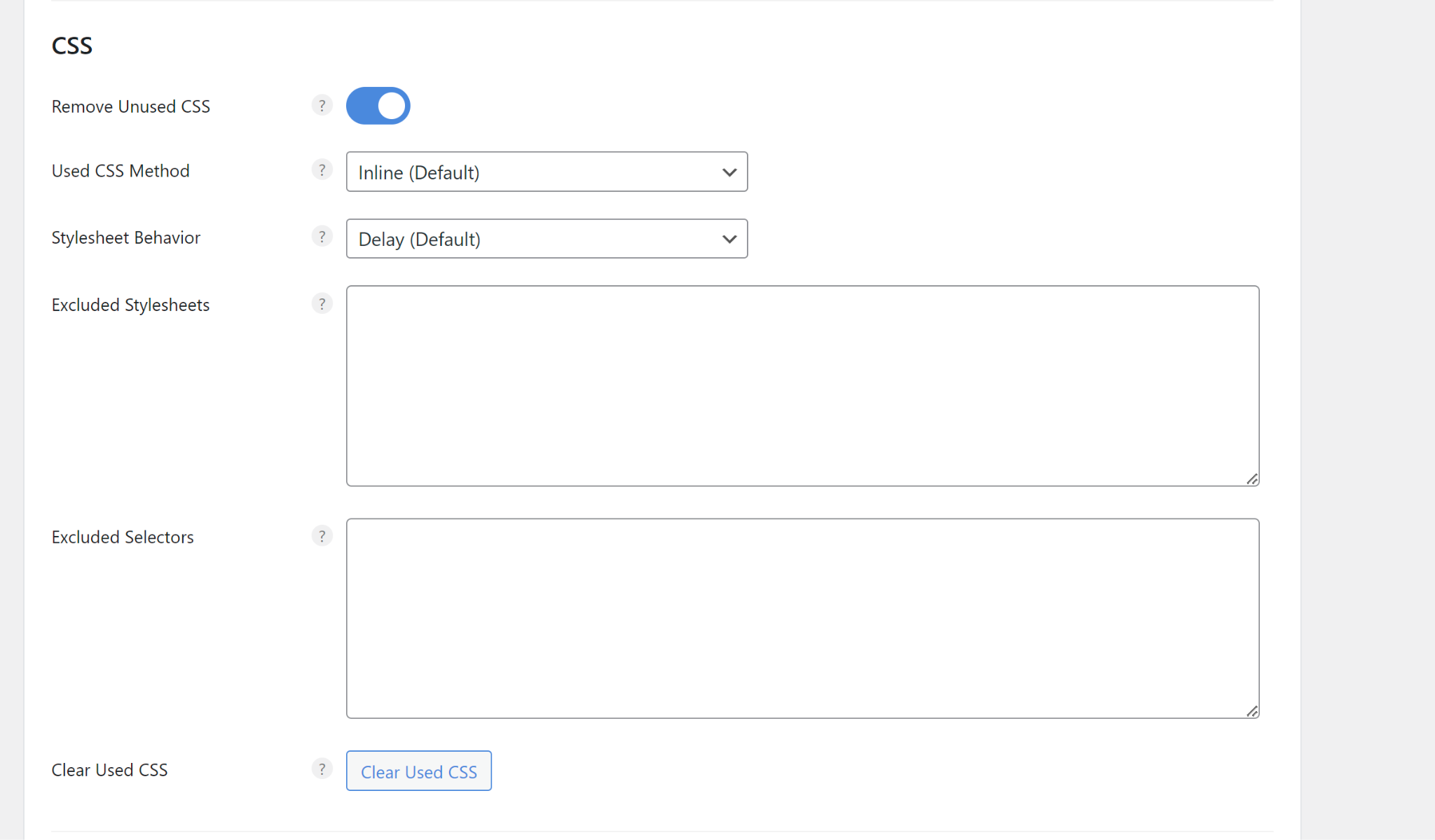Show help for Excluded Selectors
1435x840 pixels.
[322, 537]
